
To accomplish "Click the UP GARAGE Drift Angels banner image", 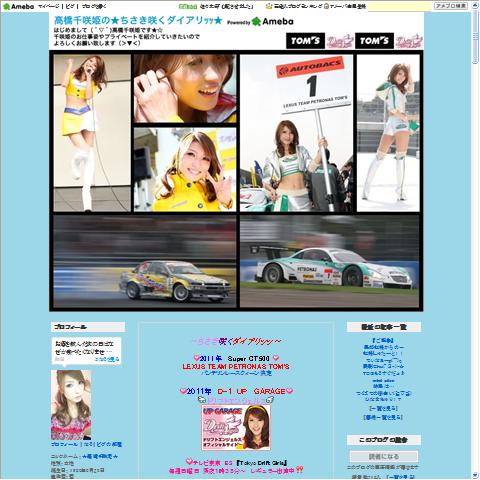I will [x=236, y=427].
